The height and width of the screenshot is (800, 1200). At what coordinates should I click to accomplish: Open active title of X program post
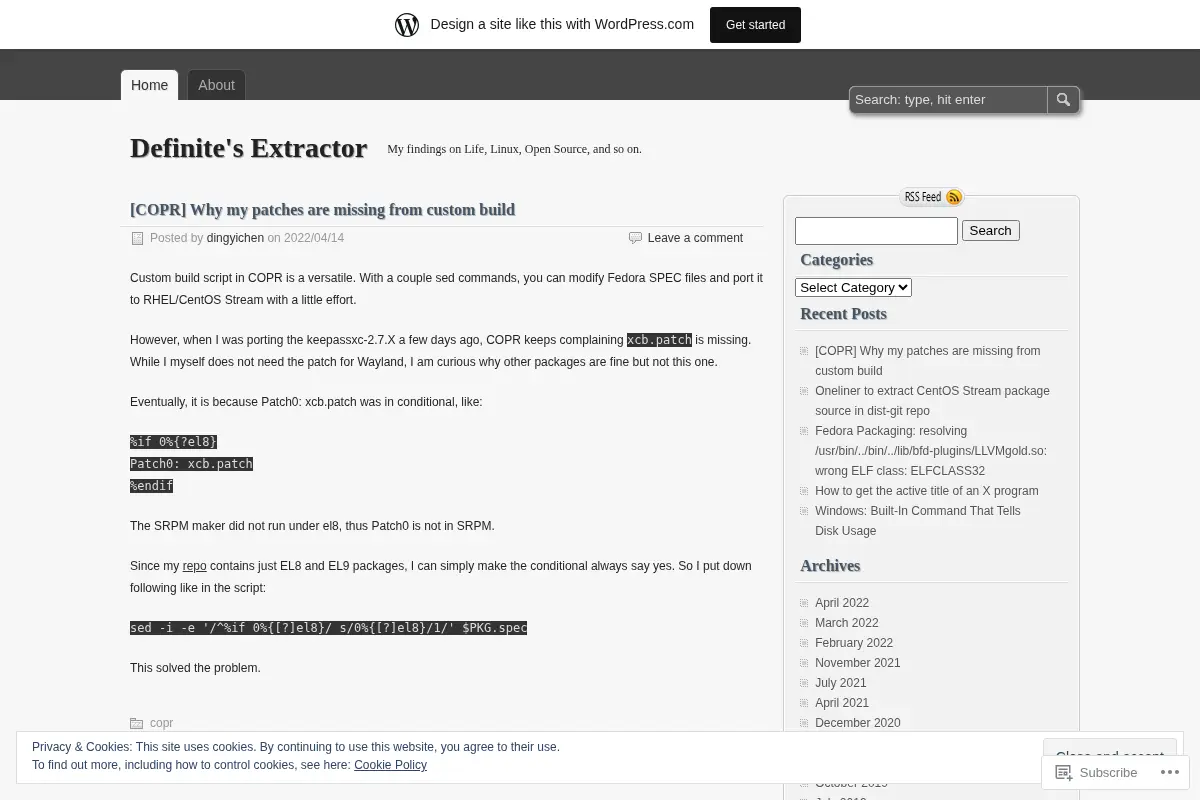[926, 491]
